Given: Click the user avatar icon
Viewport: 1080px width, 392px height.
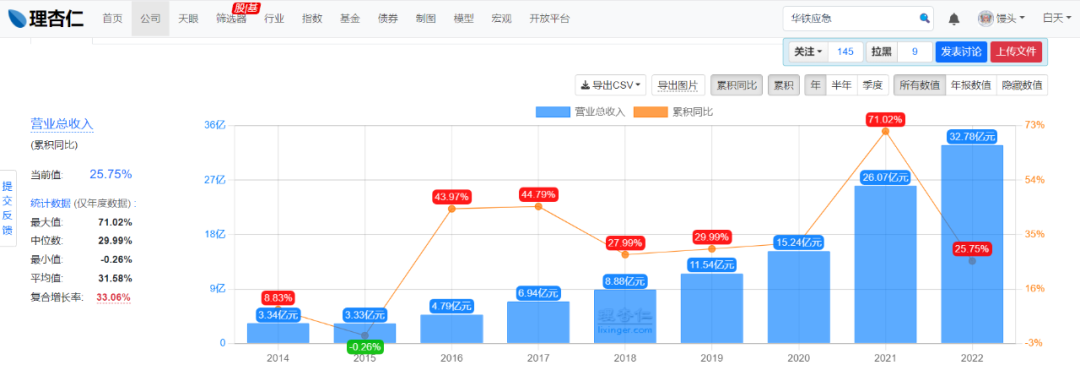Looking at the screenshot, I should 986,19.
